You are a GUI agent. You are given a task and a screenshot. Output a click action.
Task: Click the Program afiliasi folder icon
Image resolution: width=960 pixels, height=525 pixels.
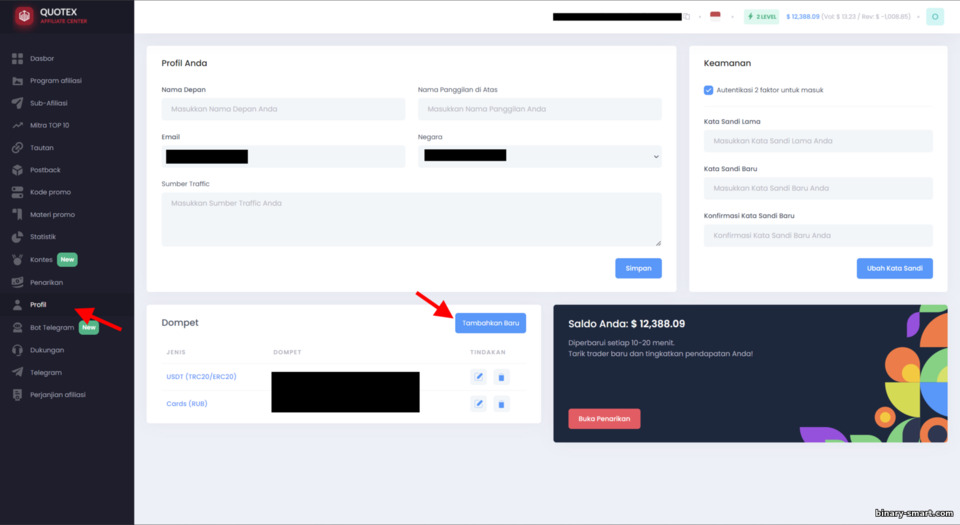tap(17, 81)
